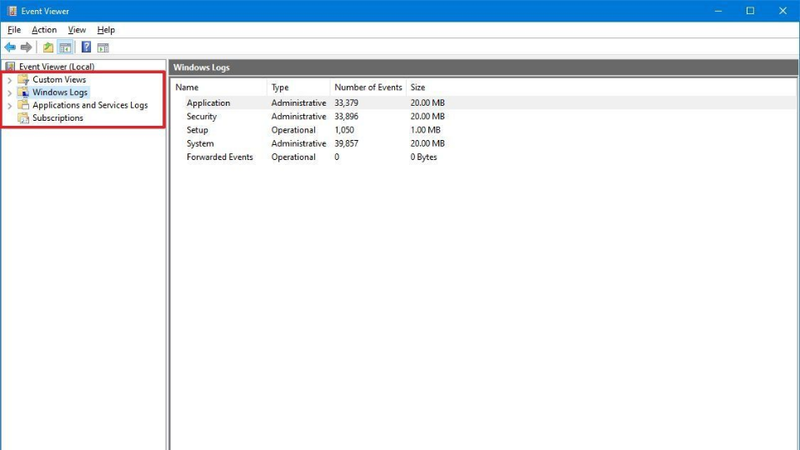This screenshot has height=450, width=800.
Task: Expand the Windows Logs tree node
Action: click(x=9, y=93)
